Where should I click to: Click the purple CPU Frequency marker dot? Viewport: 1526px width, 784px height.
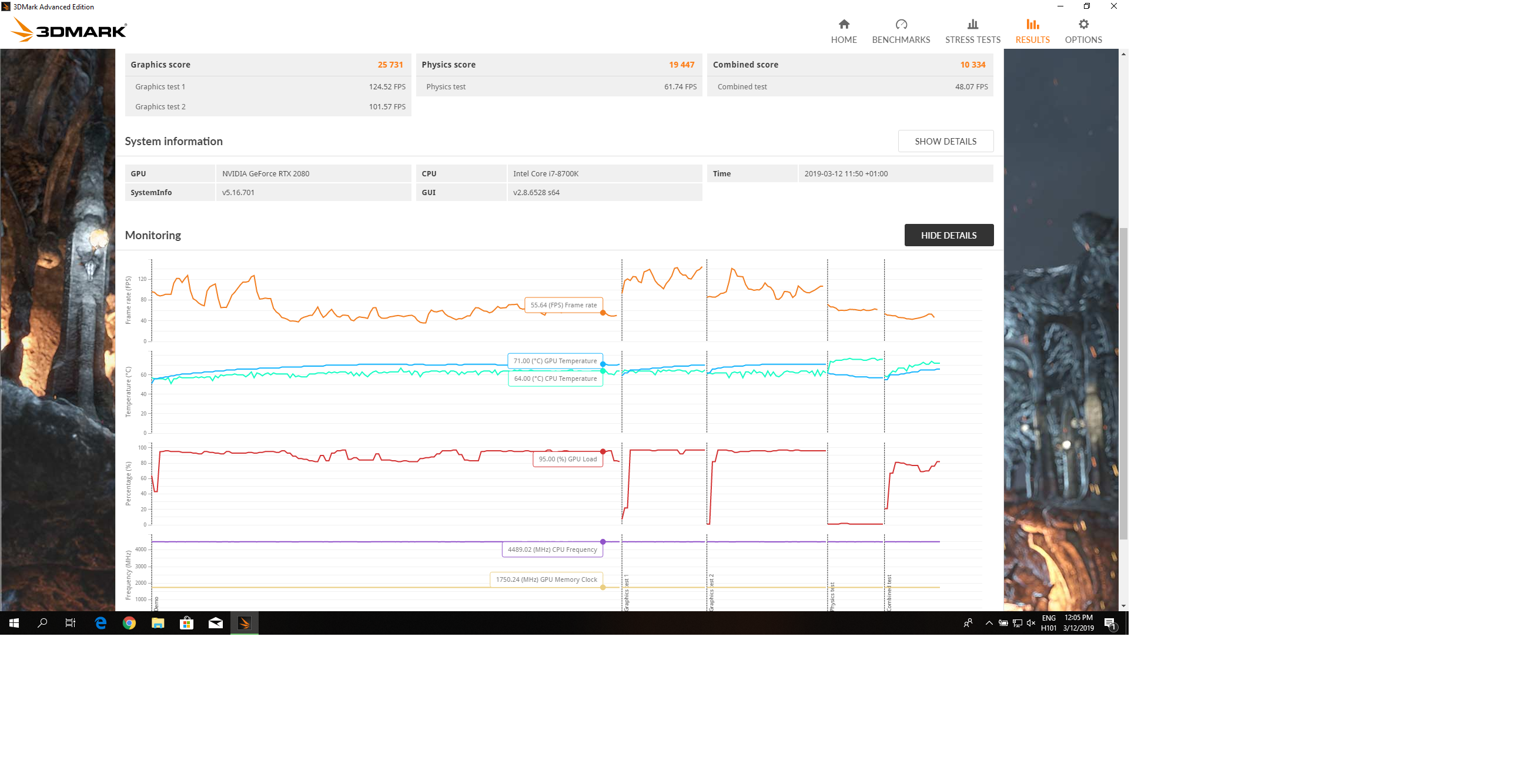pyautogui.click(x=603, y=542)
